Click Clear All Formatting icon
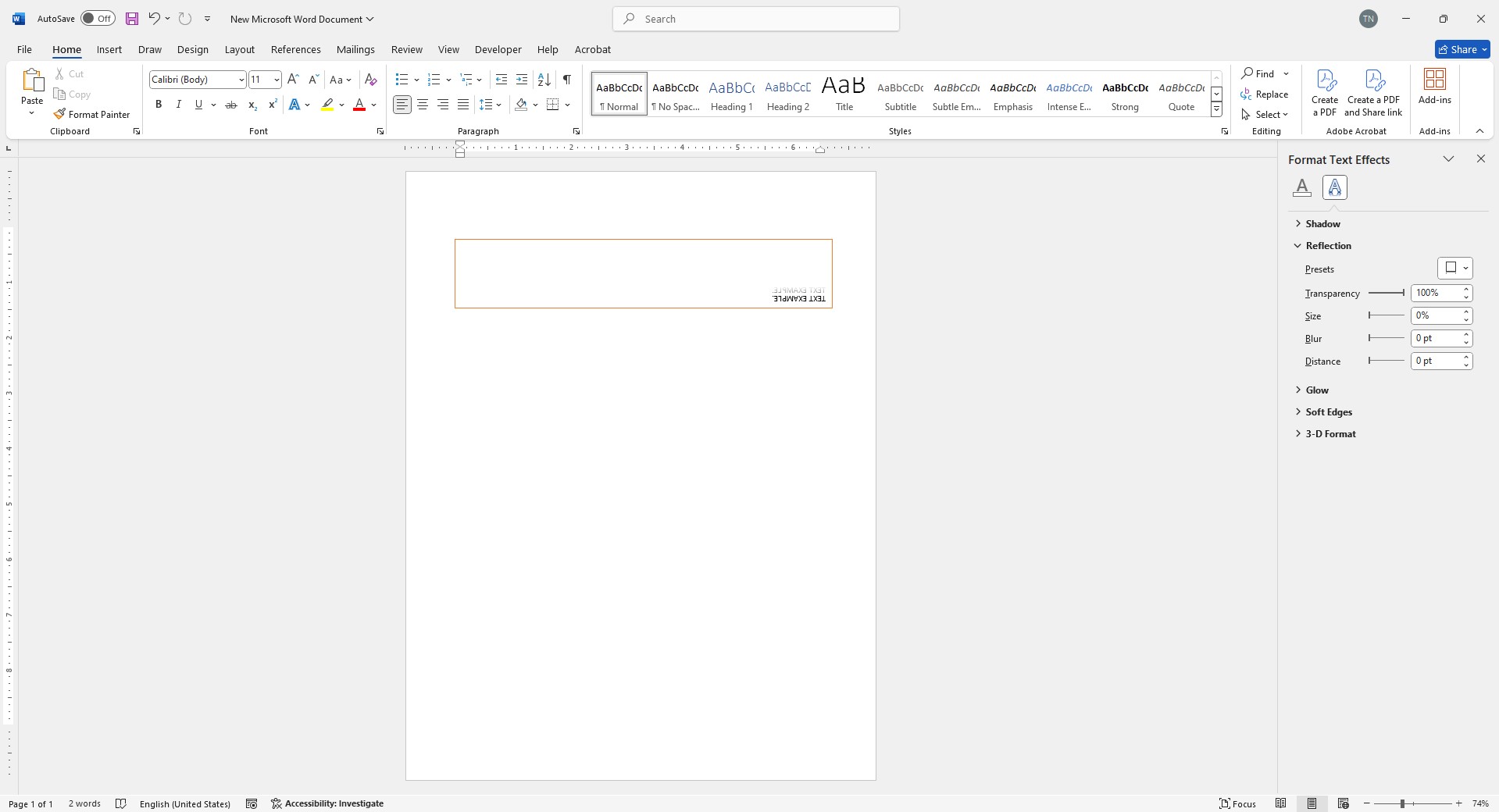 [x=371, y=80]
